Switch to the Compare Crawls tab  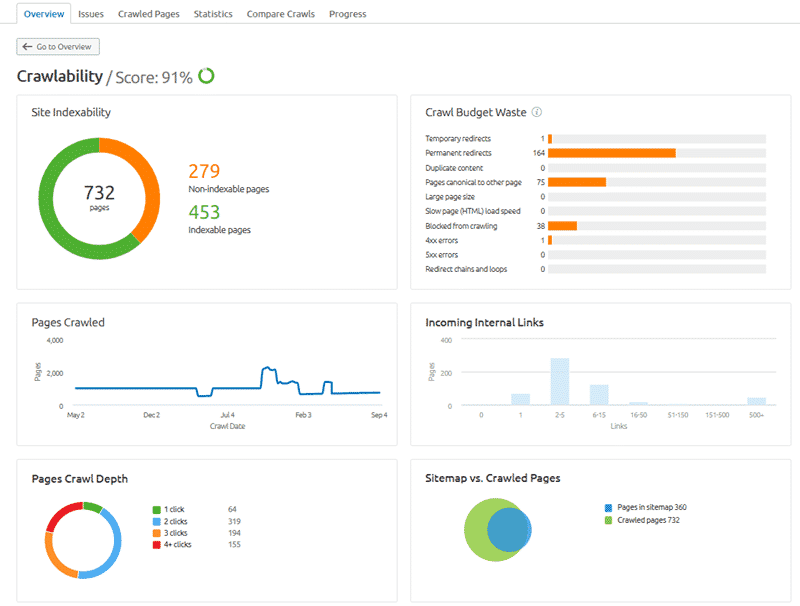[x=281, y=14]
